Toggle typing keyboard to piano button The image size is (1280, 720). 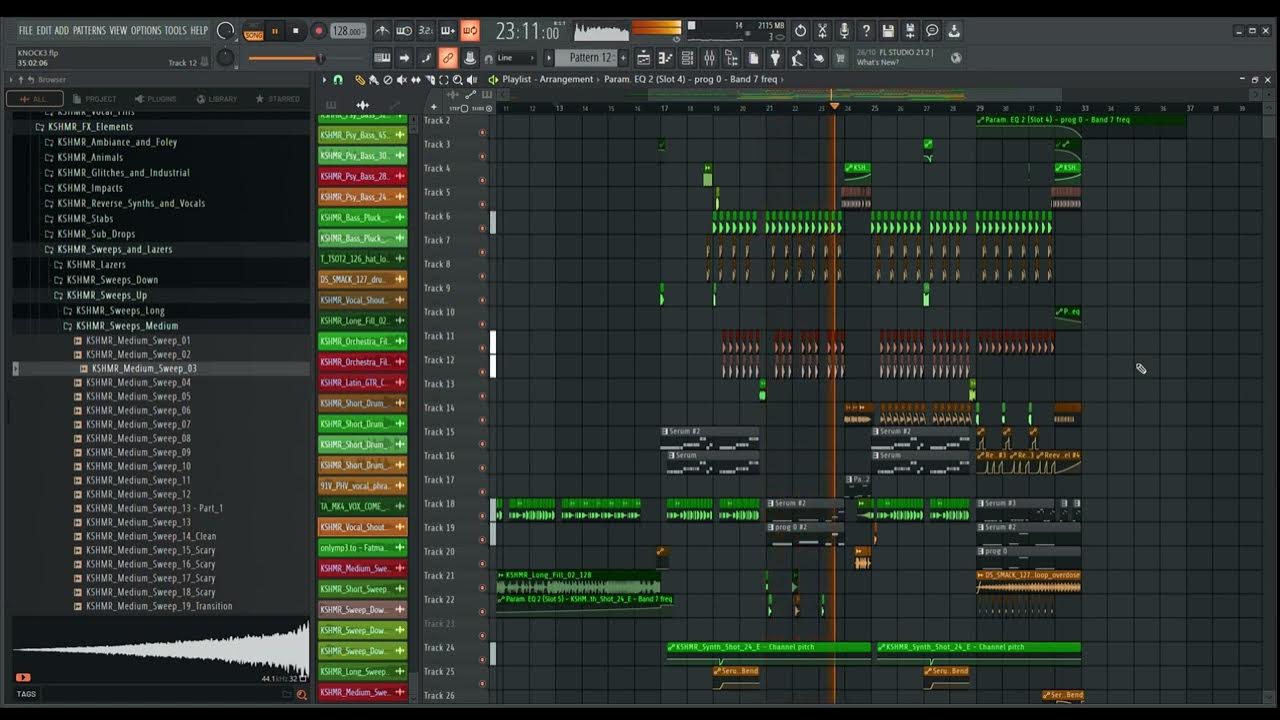coord(384,57)
